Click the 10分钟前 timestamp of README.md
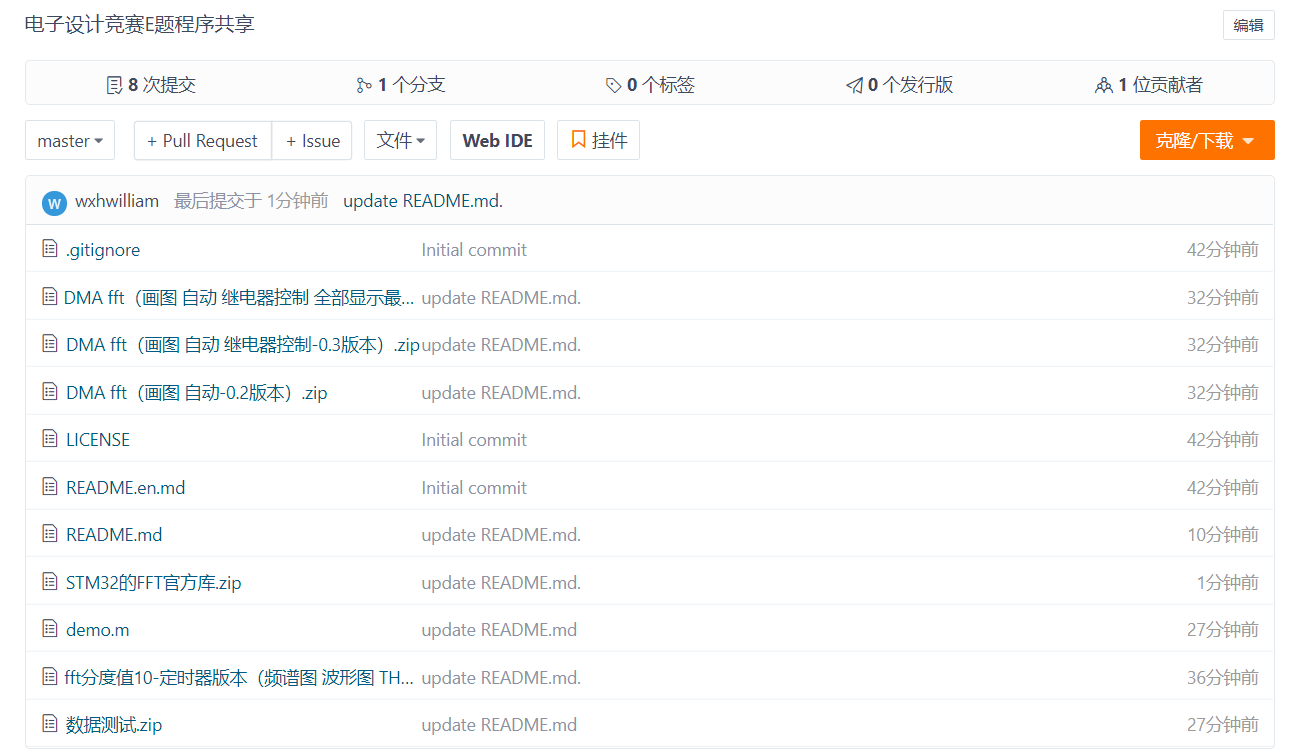This screenshot has width=1295, height=756. click(x=1223, y=534)
